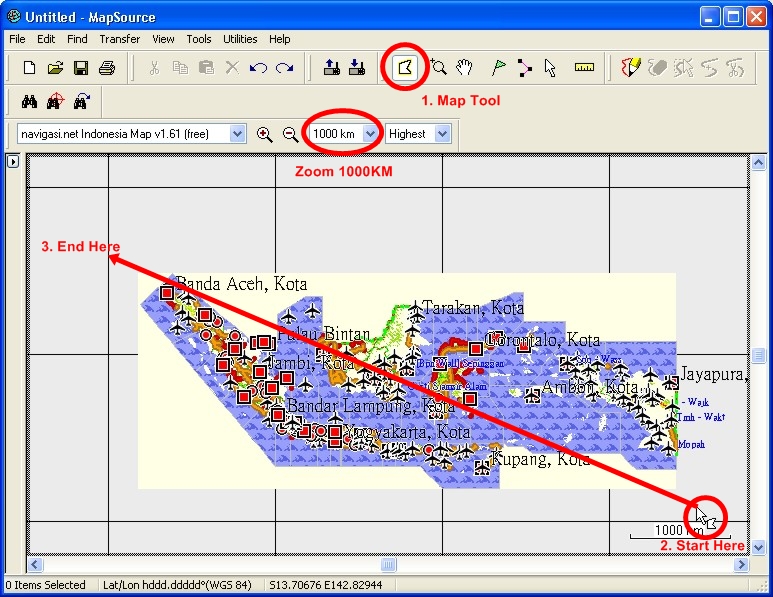The width and height of the screenshot is (773, 597).
Task: Undo the last action
Action: 258,68
